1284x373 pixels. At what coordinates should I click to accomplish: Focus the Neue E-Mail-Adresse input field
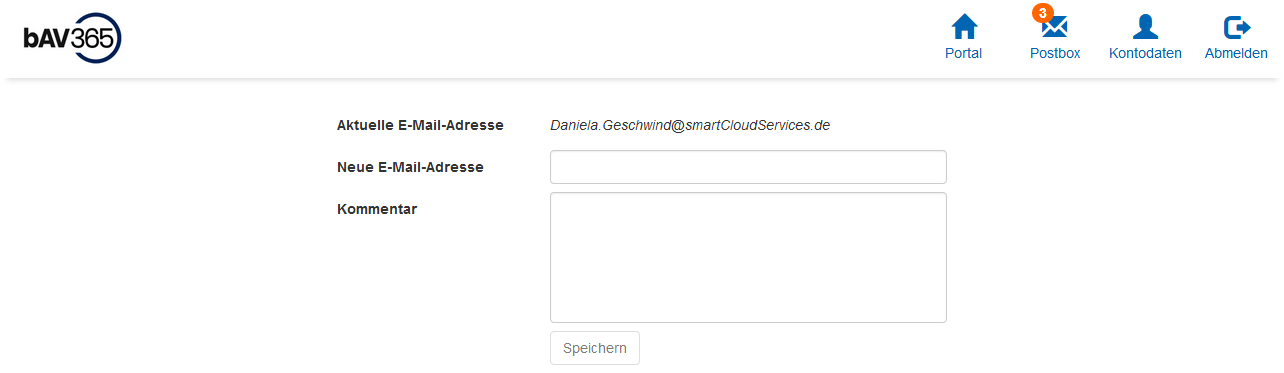point(748,167)
